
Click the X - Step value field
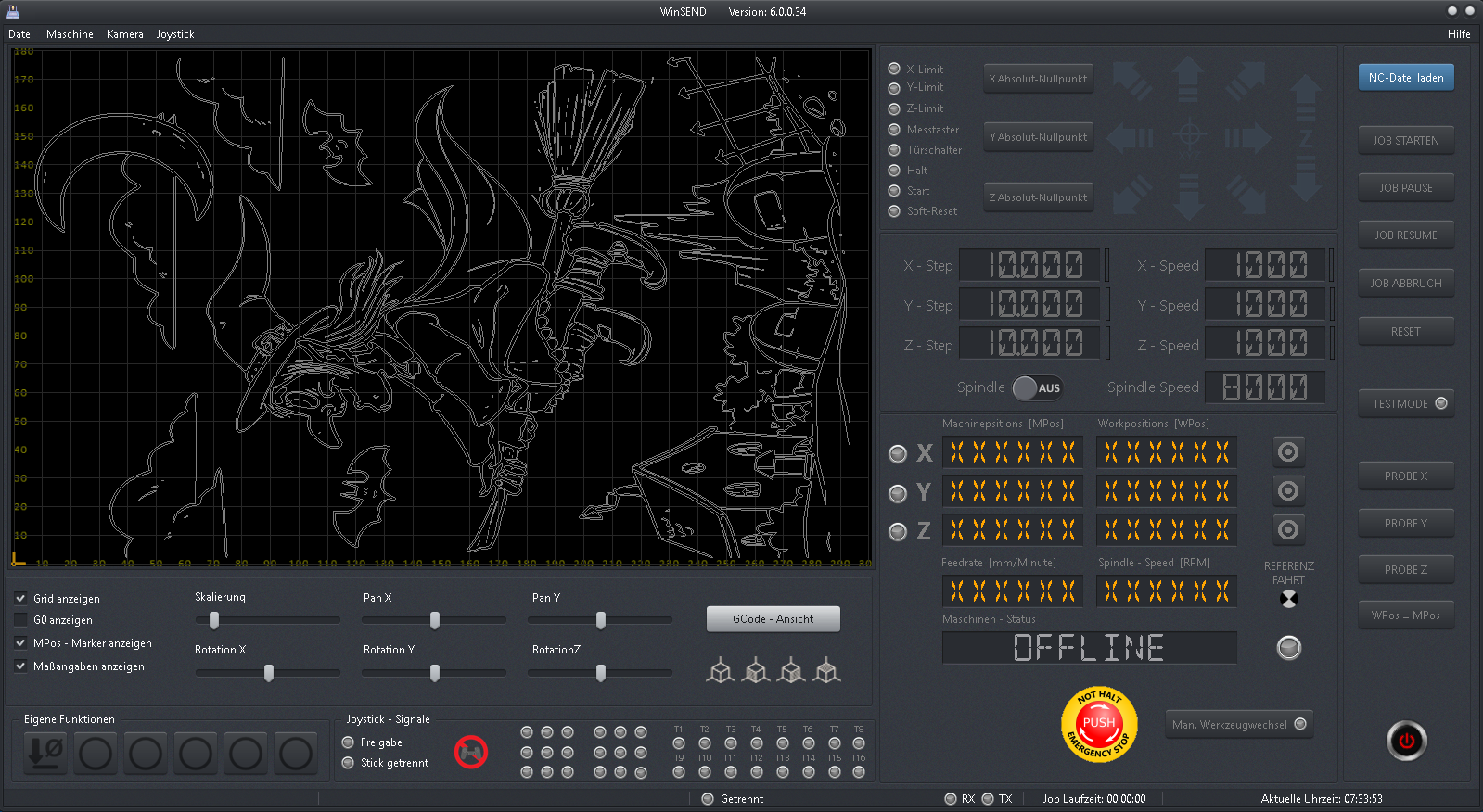pos(1033,266)
